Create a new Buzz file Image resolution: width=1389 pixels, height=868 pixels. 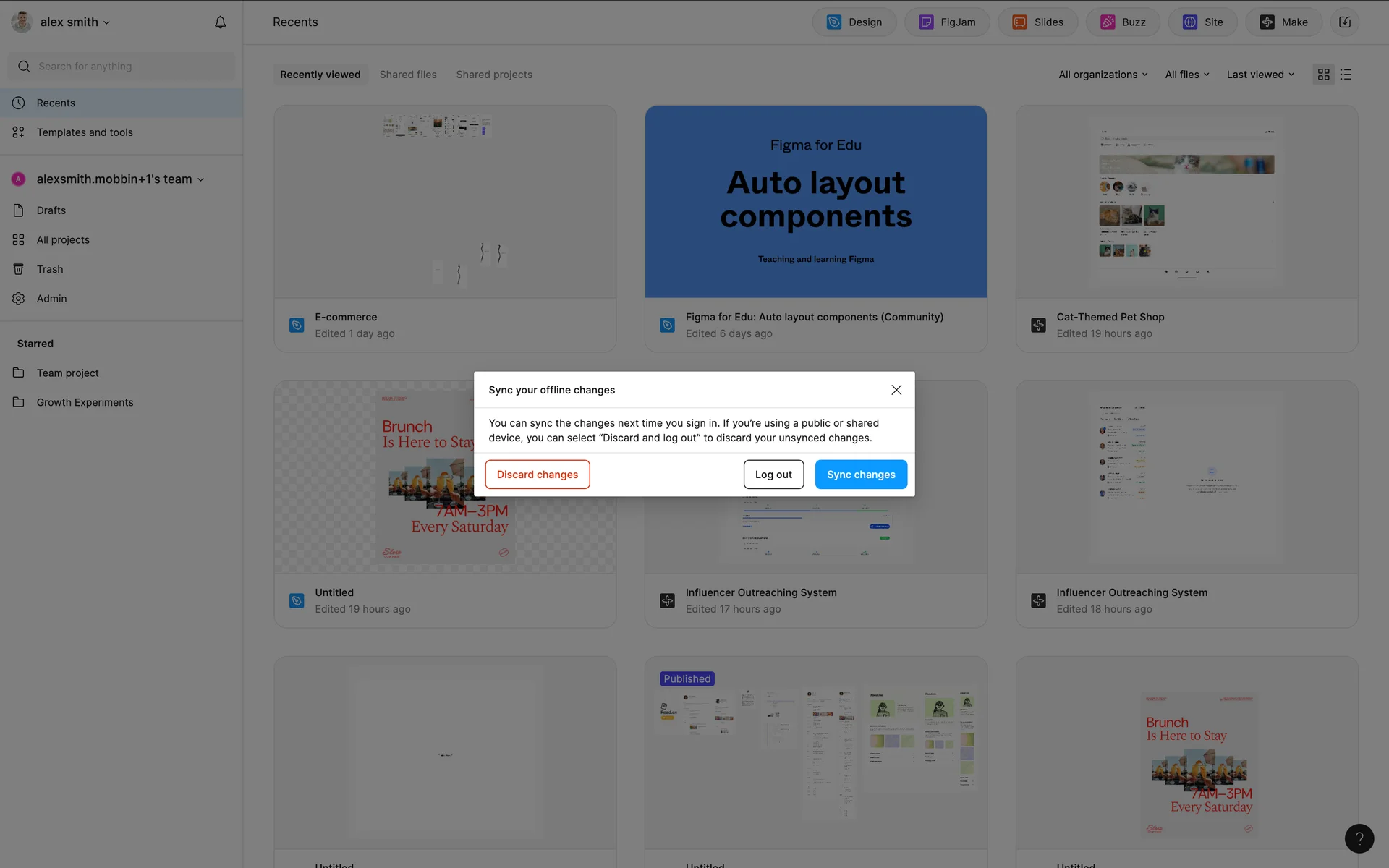tap(1123, 22)
